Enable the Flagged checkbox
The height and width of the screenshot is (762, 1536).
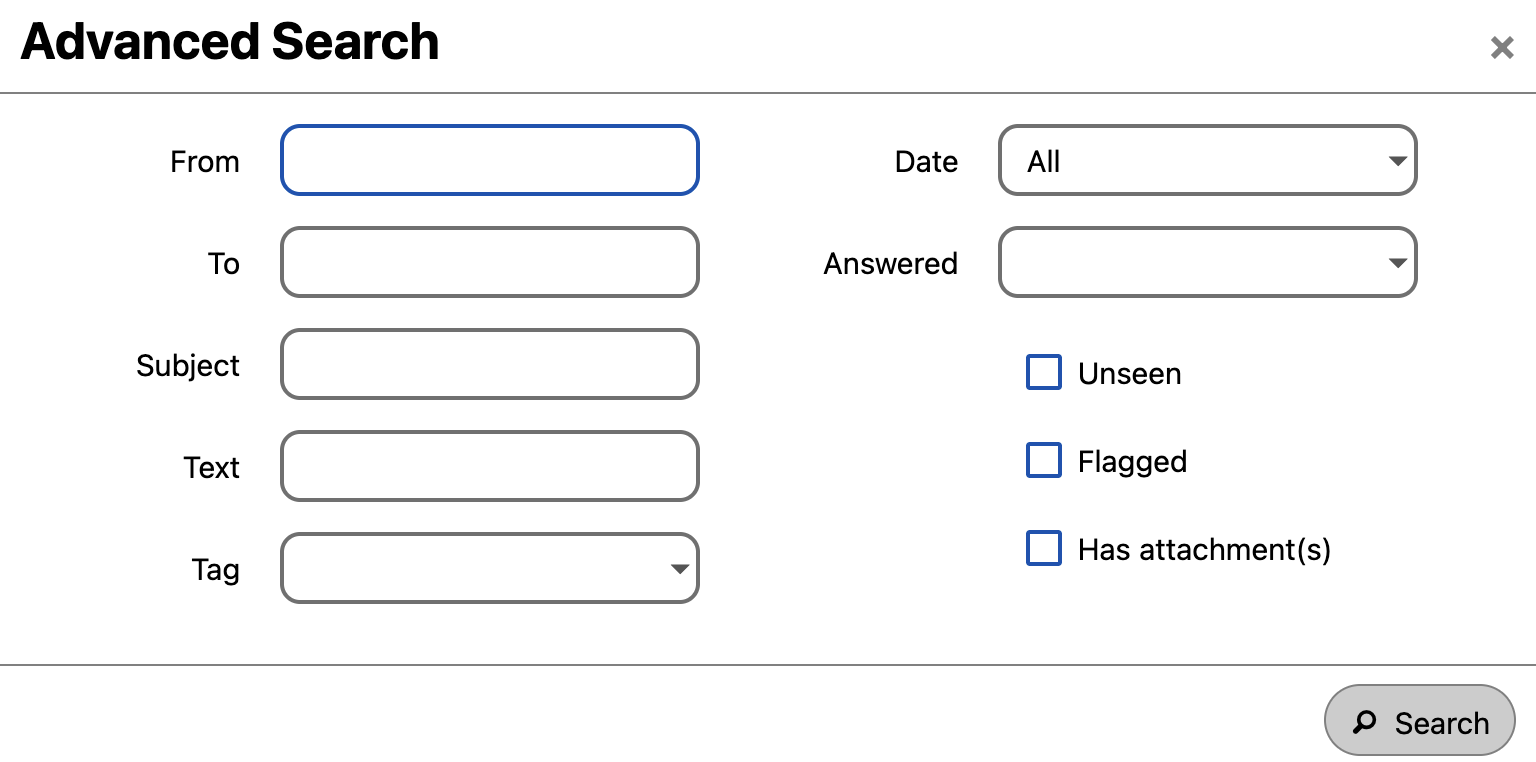[1044, 460]
